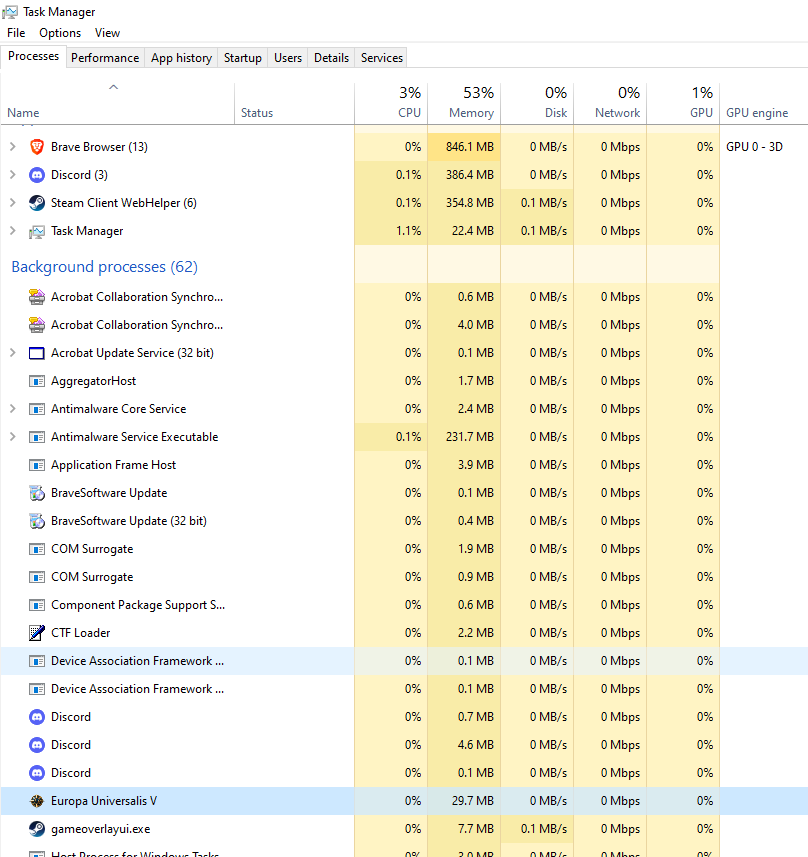Click the Brave Browser lion icon
This screenshot has height=857, width=808.
(37, 147)
